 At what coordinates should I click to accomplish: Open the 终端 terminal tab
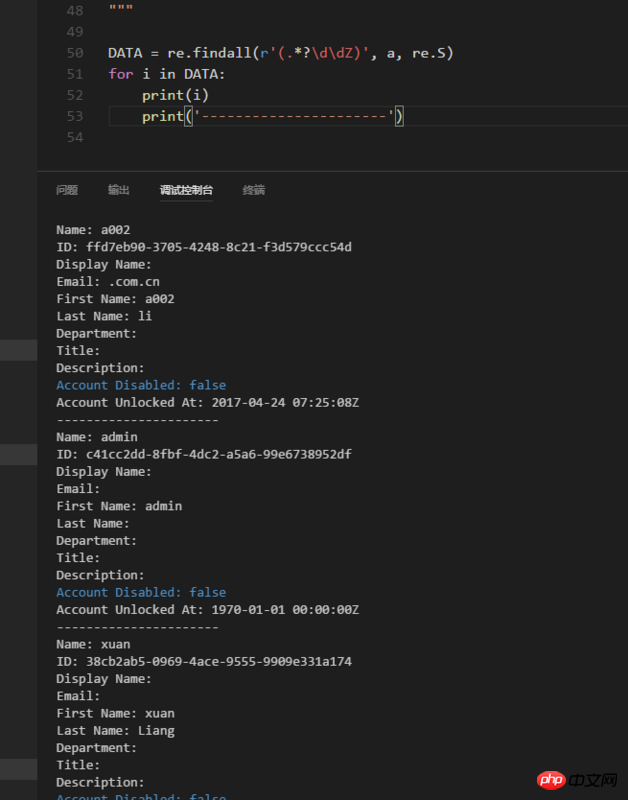[254, 190]
